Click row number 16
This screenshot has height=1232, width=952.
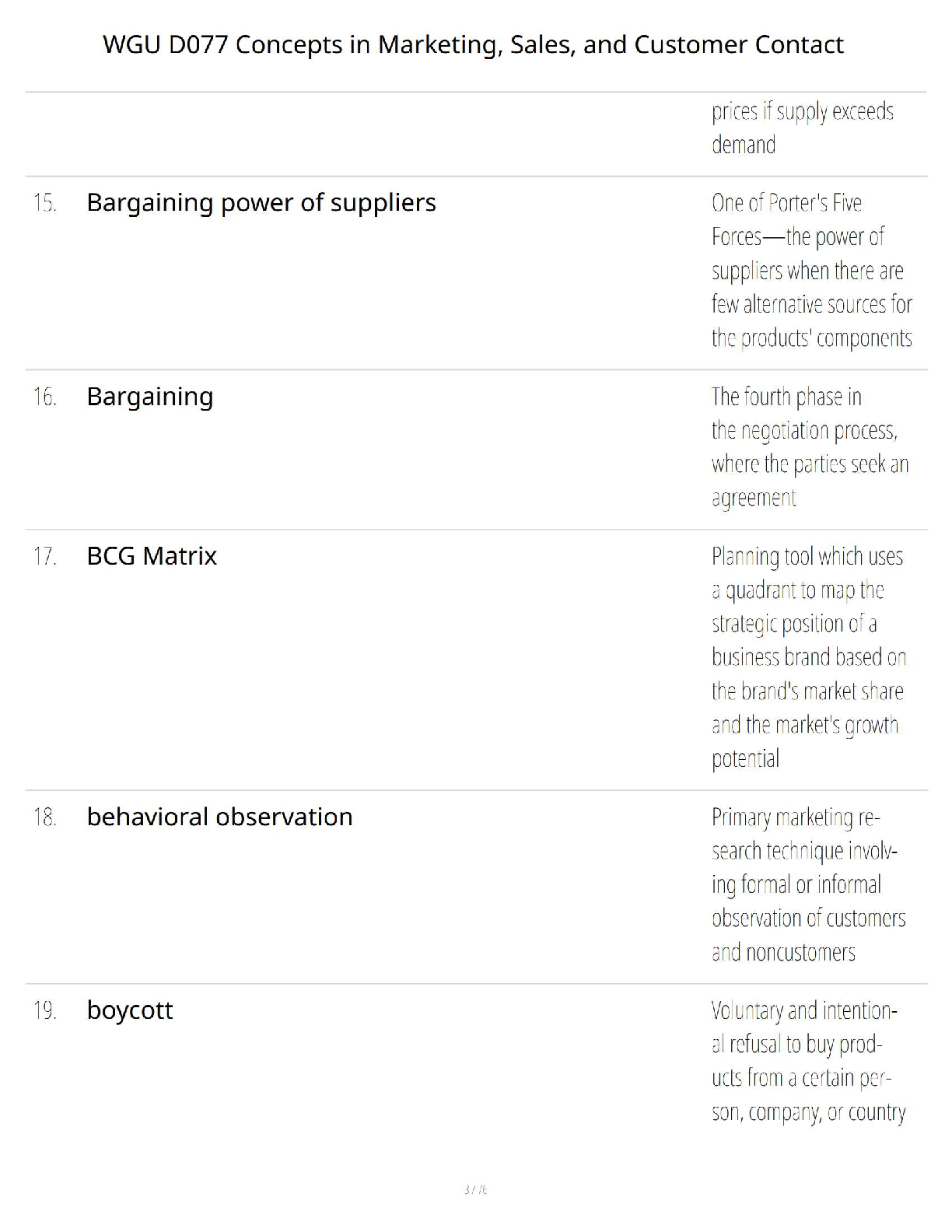point(44,397)
